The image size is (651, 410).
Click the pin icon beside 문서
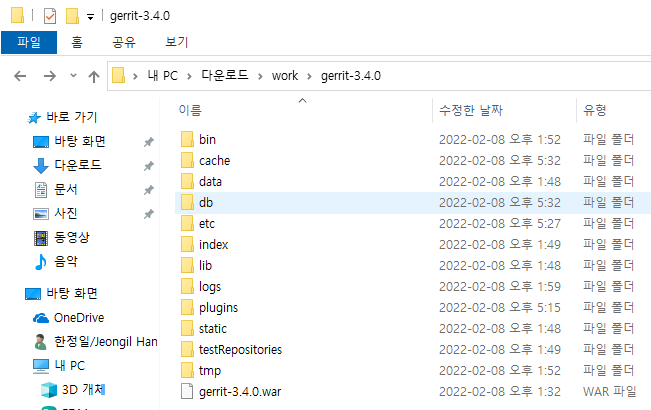(x=149, y=190)
